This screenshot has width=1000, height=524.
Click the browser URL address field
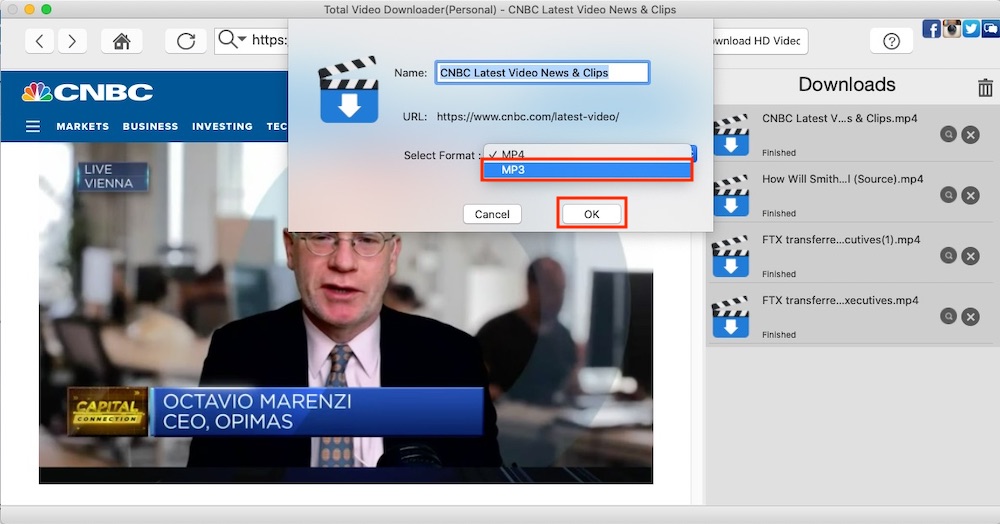[x=268, y=41]
